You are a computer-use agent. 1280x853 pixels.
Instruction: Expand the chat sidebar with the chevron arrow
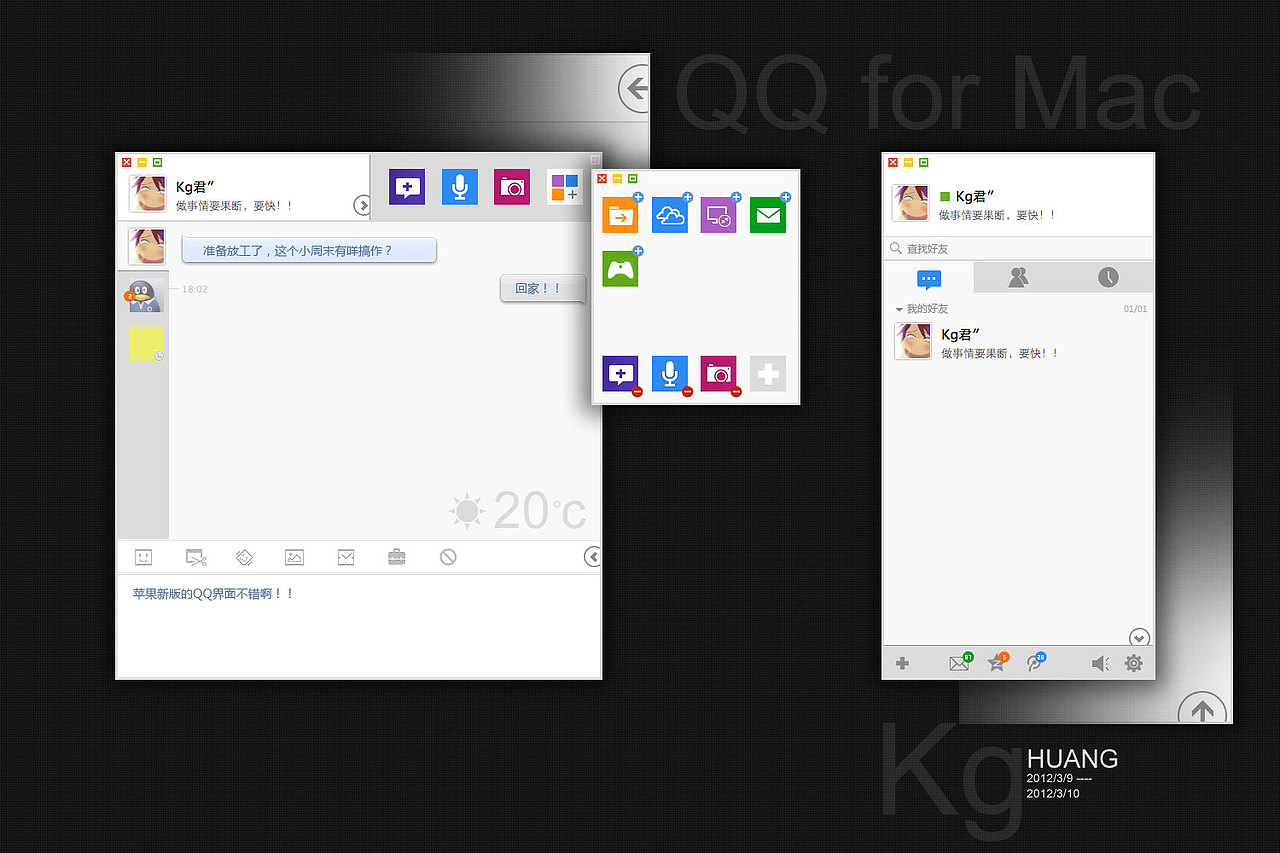pyautogui.click(x=593, y=557)
